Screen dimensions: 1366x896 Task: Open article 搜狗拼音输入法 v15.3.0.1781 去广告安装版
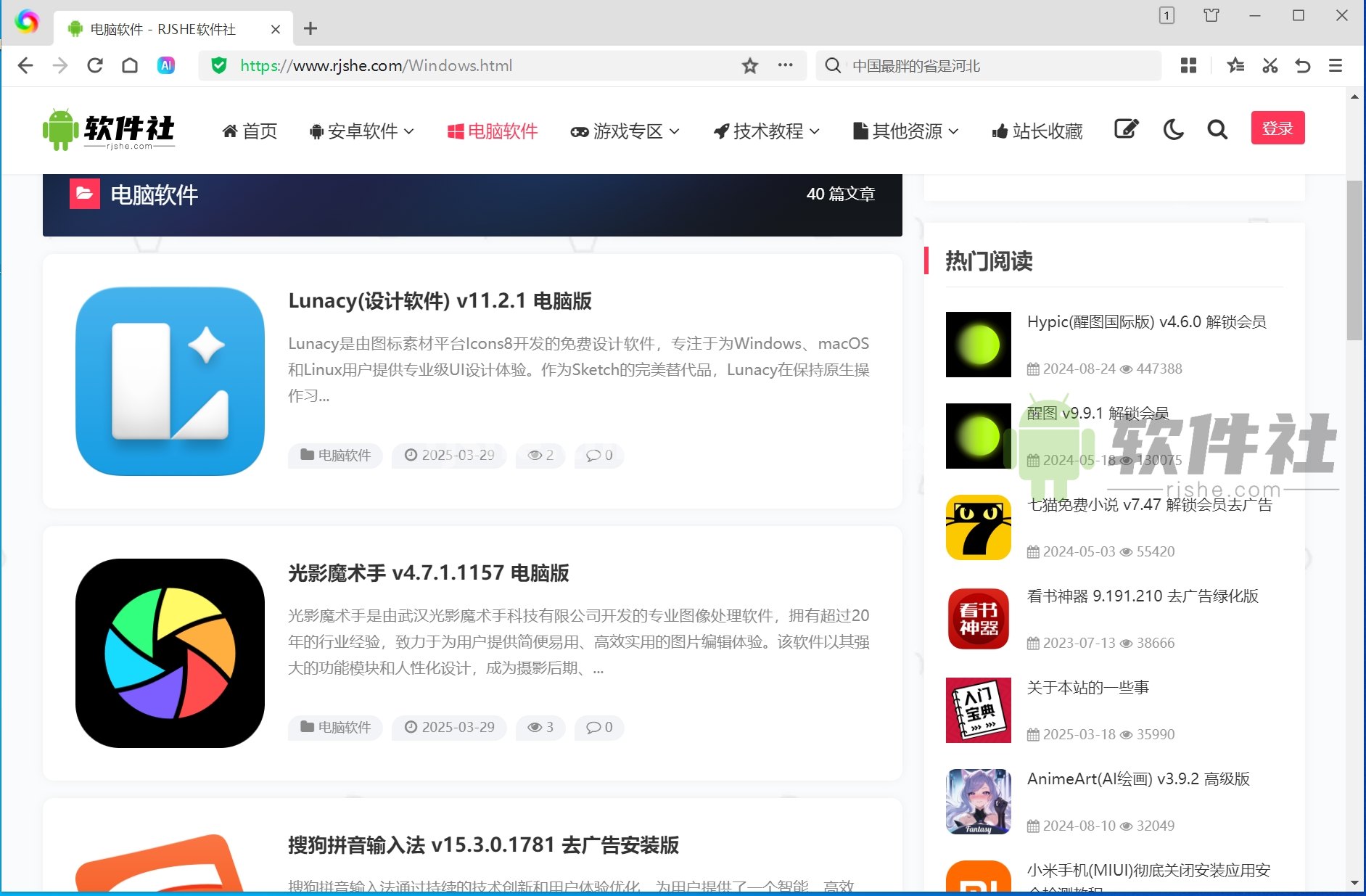point(483,845)
